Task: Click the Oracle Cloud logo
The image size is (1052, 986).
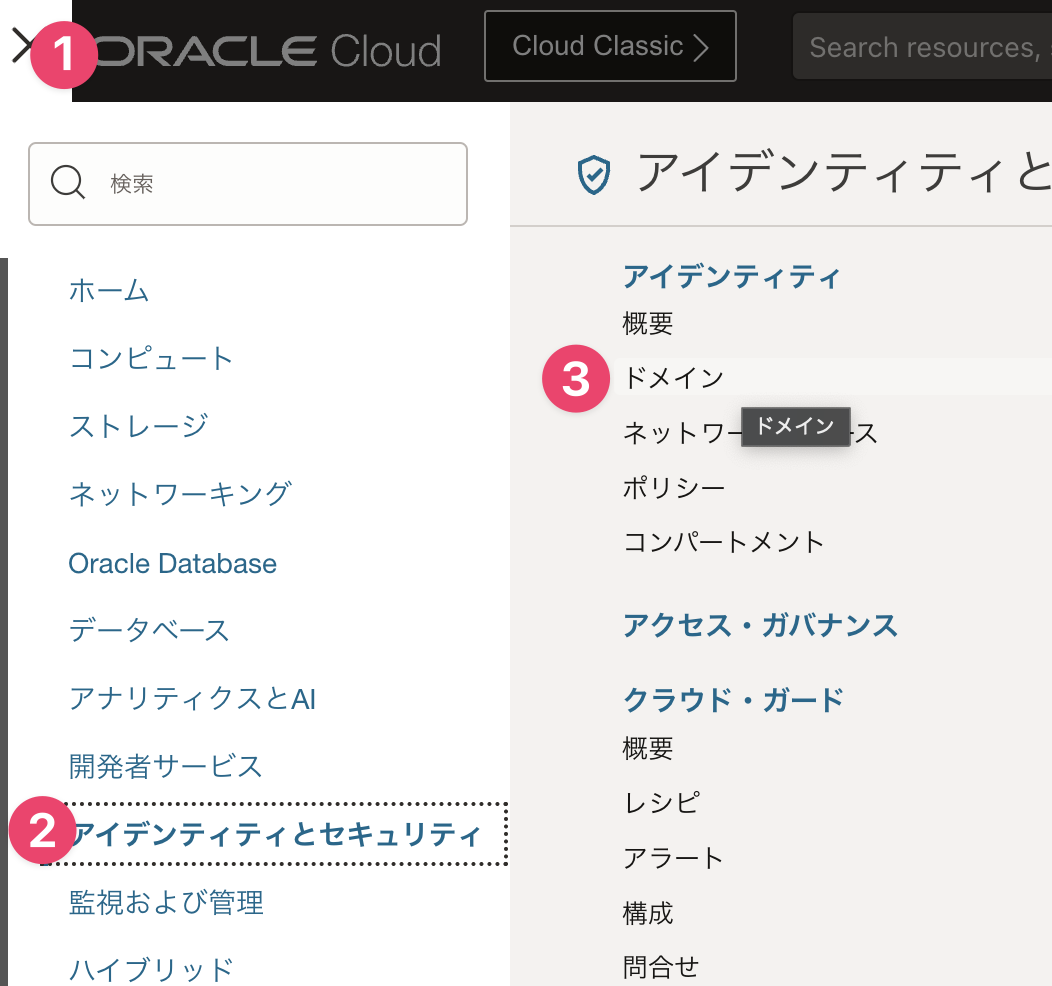Action: 268,50
